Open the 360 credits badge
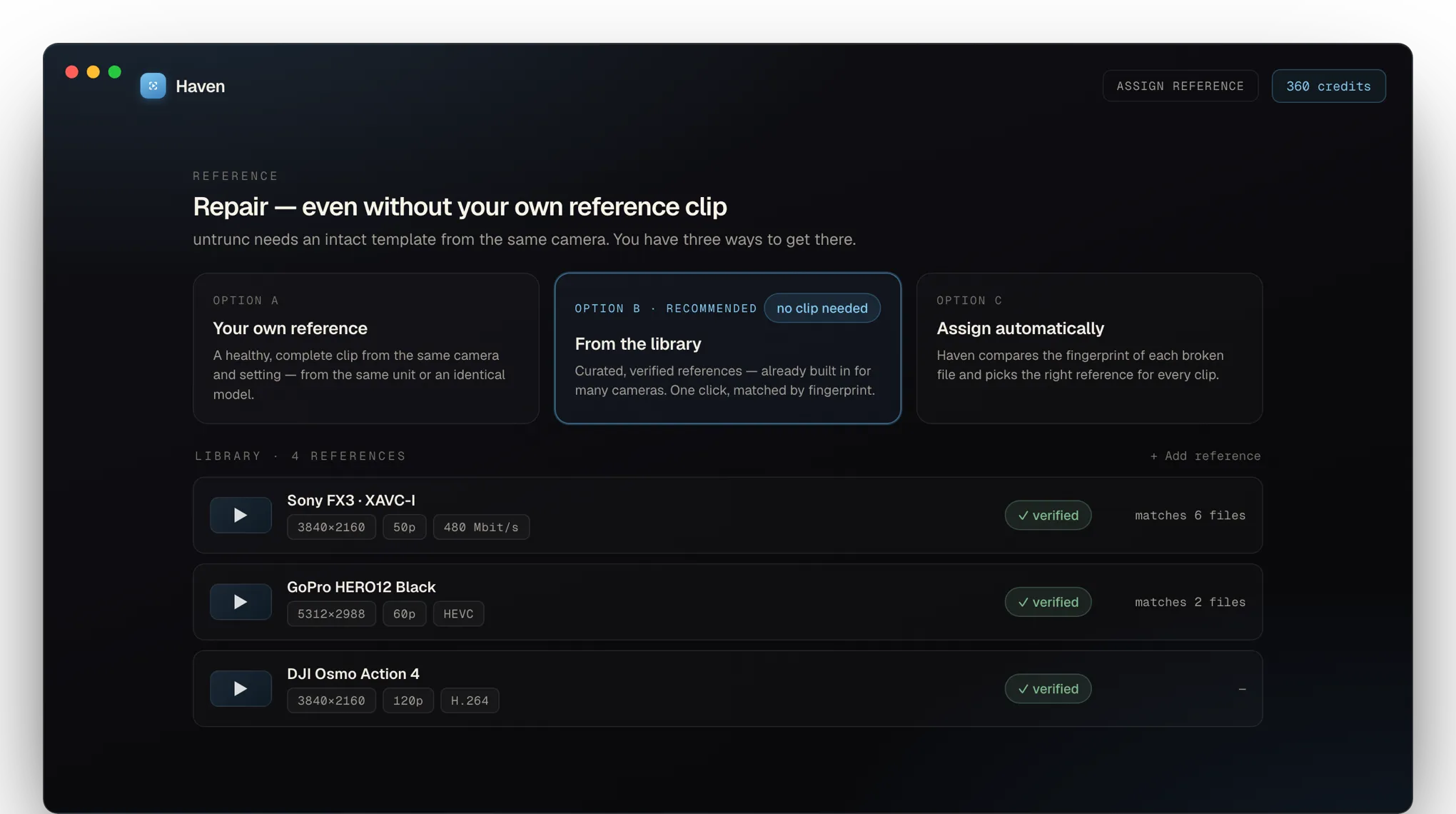Screen dimensions: 1456x814 click(1328, 86)
